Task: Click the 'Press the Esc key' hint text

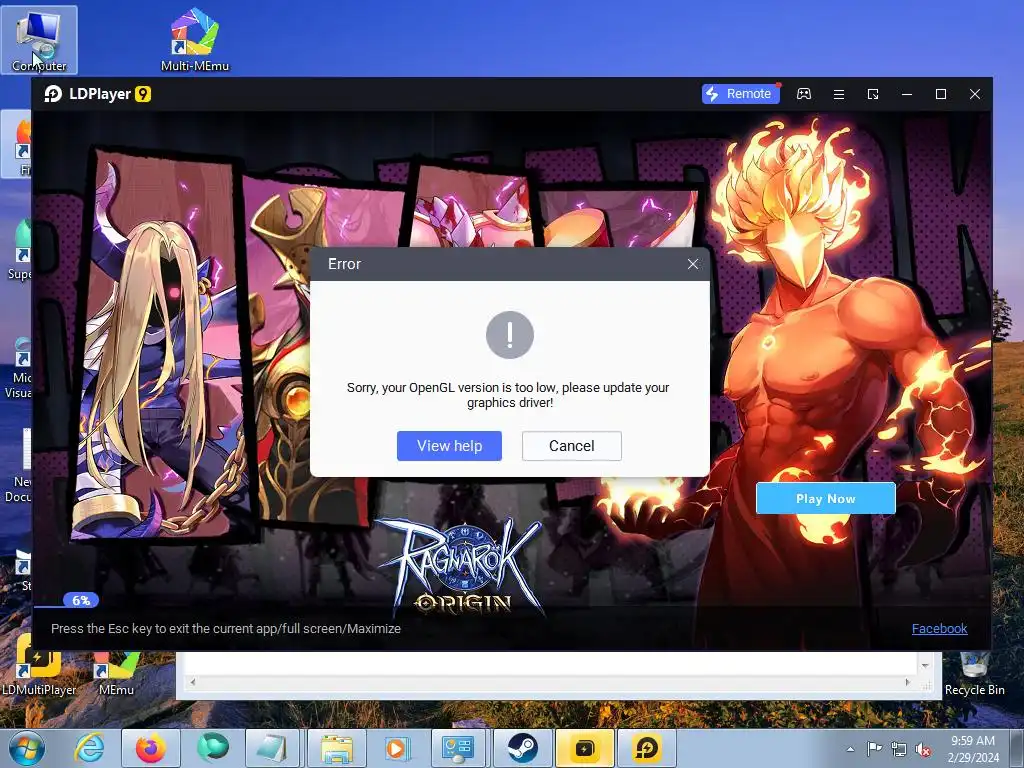Action: click(x=226, y=628)
